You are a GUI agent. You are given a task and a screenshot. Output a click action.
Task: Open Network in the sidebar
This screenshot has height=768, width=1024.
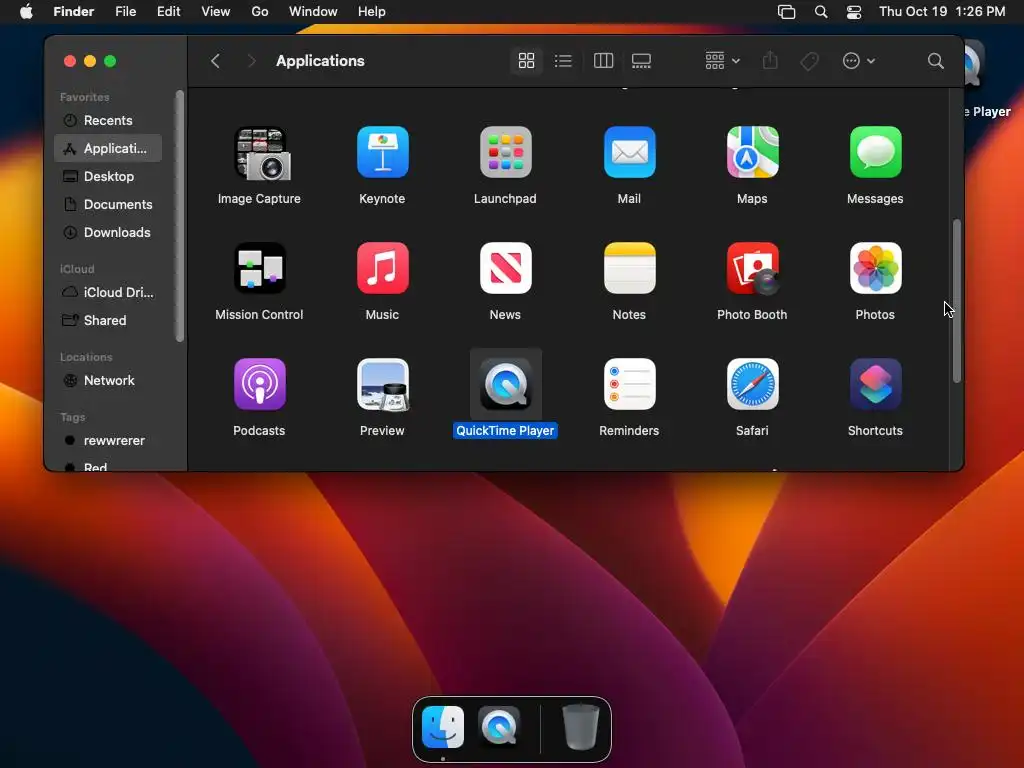click(x=108, y=381)
